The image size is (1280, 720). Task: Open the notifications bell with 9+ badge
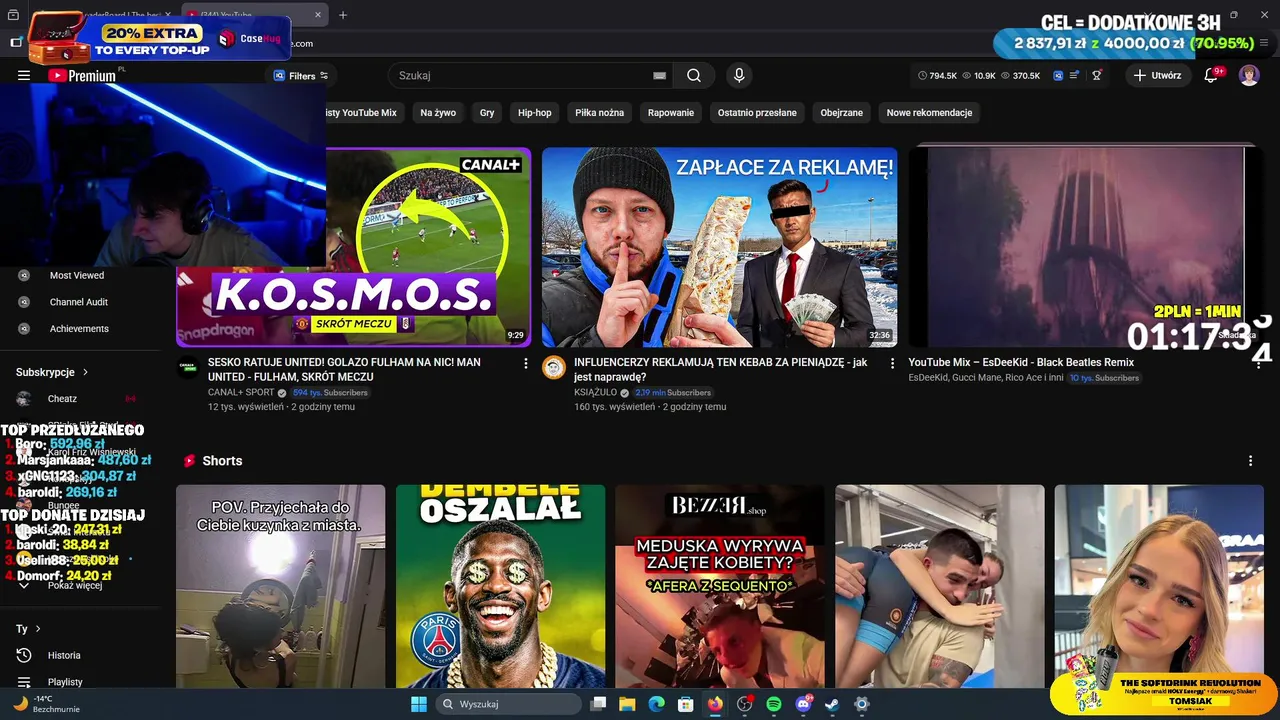1211,75
